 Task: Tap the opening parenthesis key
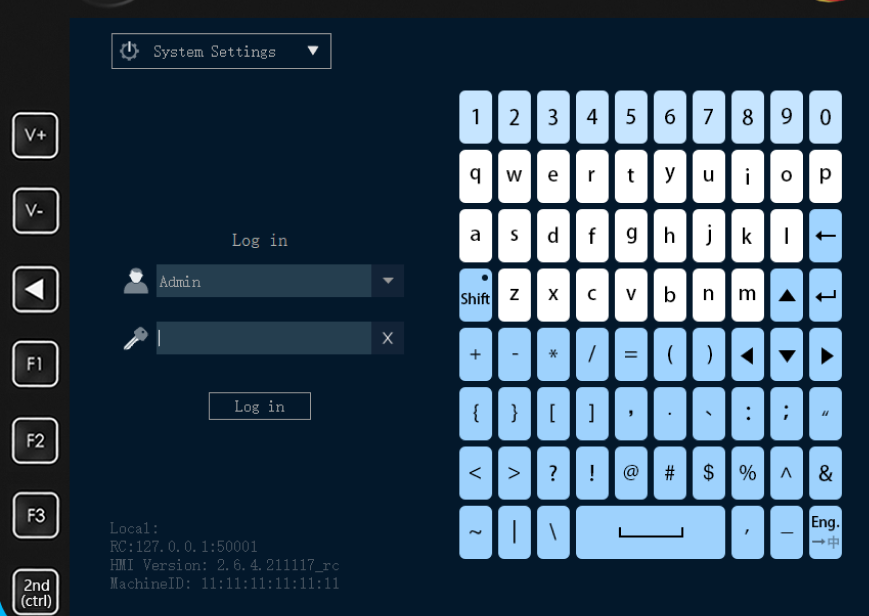tap(669, 354)
